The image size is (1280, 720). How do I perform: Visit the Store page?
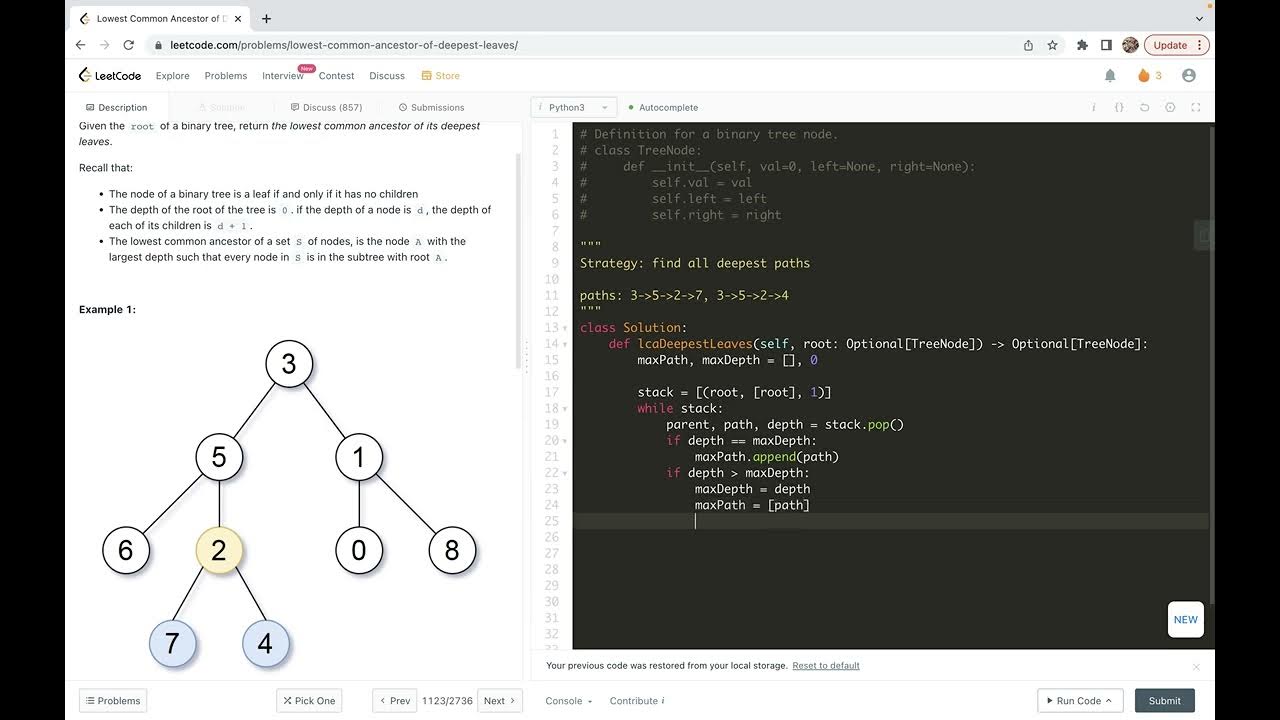(441, 75)
